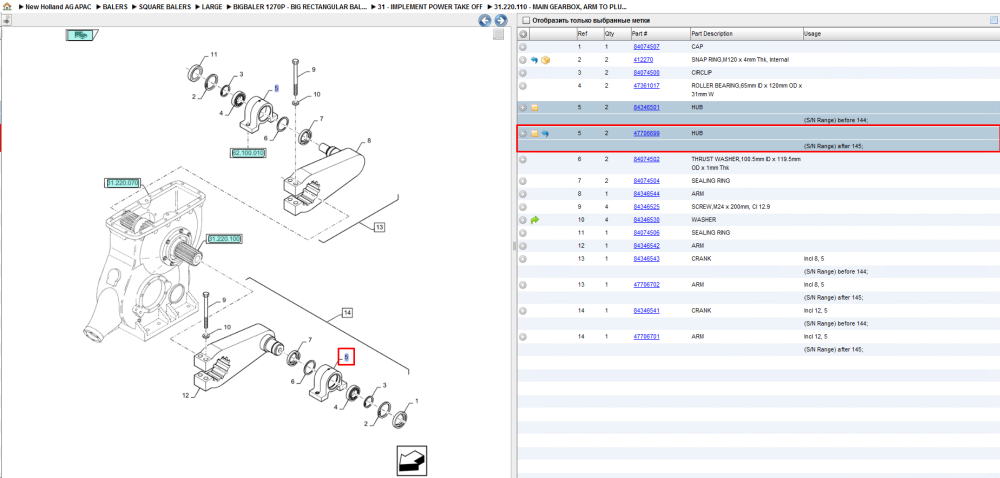Viewport: 1000px width, 478px height.
Task: Sort by the Part # column header
Action: click(x=659, y=34)
